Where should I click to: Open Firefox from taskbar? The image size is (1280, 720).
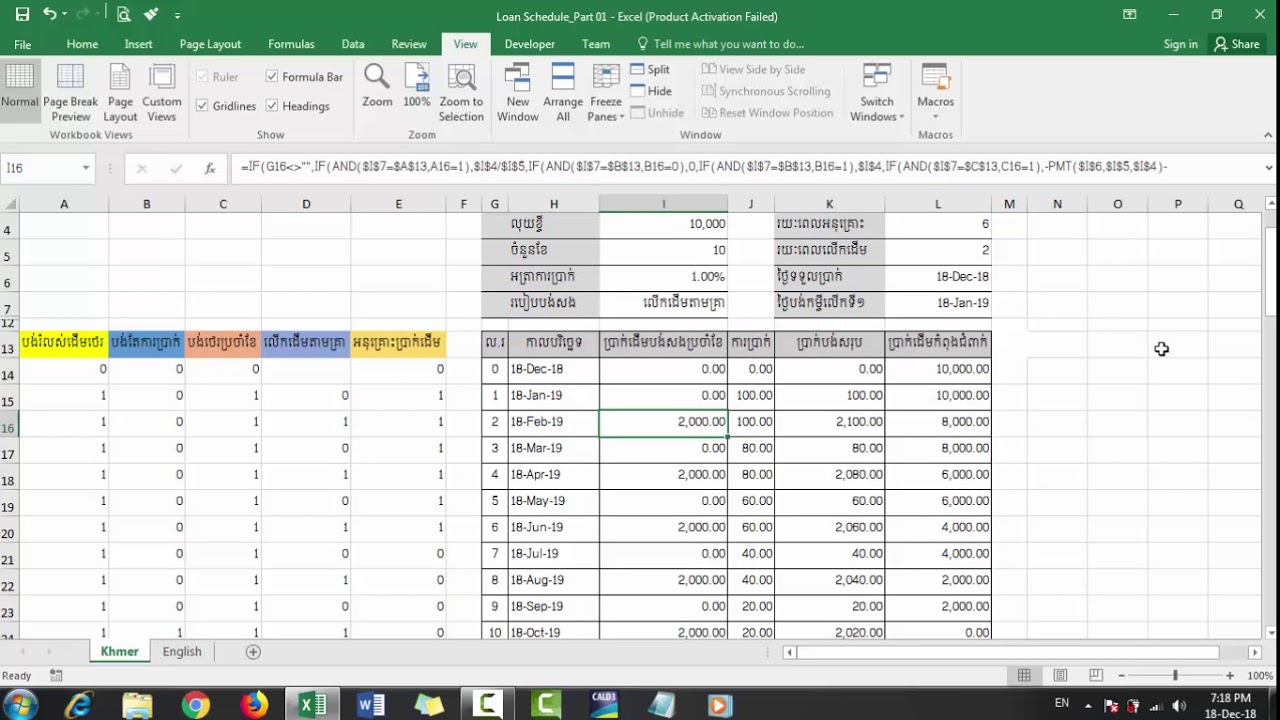coord(254,705)
